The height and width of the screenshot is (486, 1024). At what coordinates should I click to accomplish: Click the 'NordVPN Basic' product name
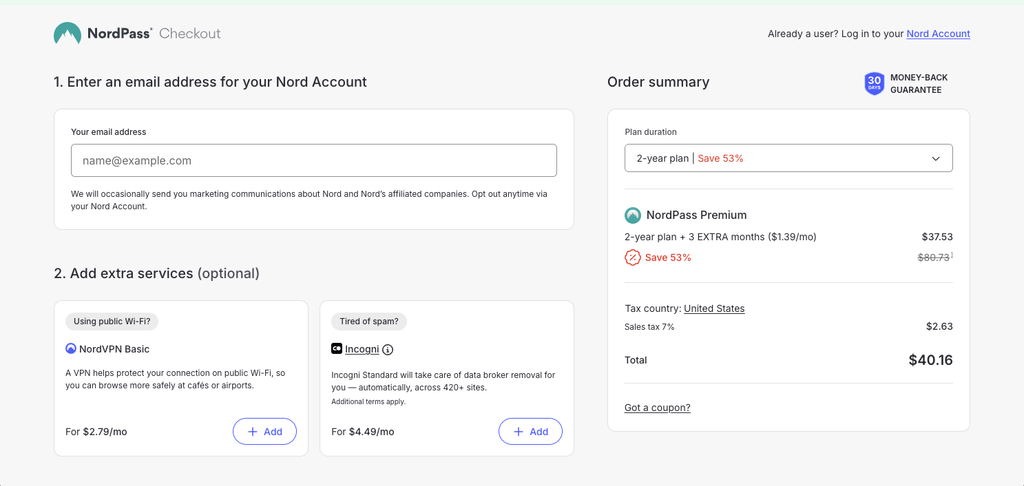coord(114,349)
